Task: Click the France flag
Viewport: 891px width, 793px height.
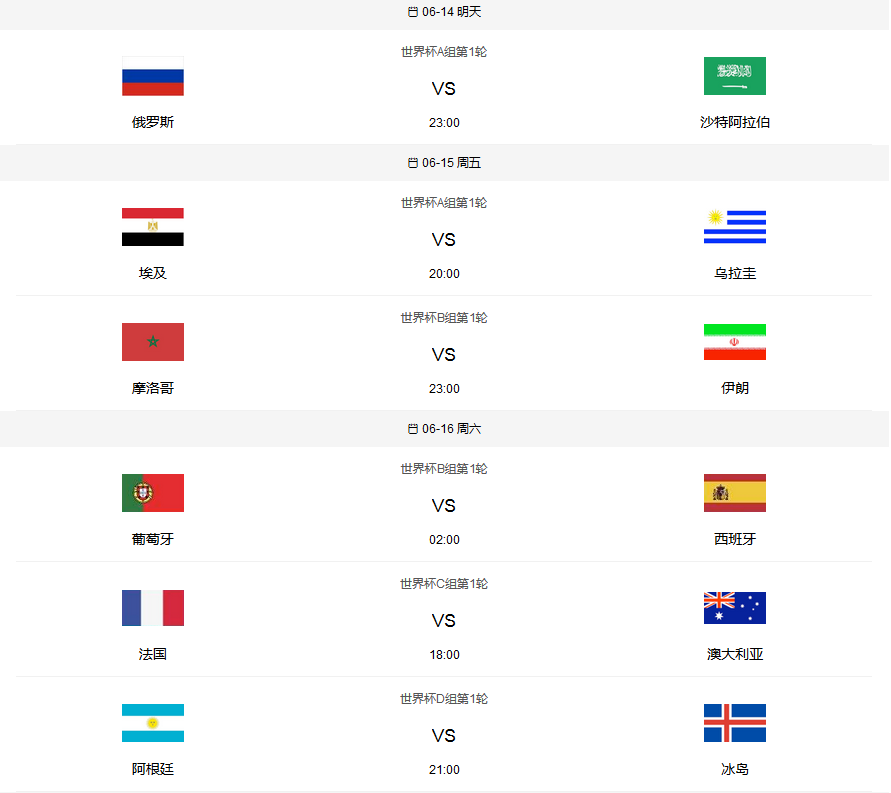Action: click(153, 608)
